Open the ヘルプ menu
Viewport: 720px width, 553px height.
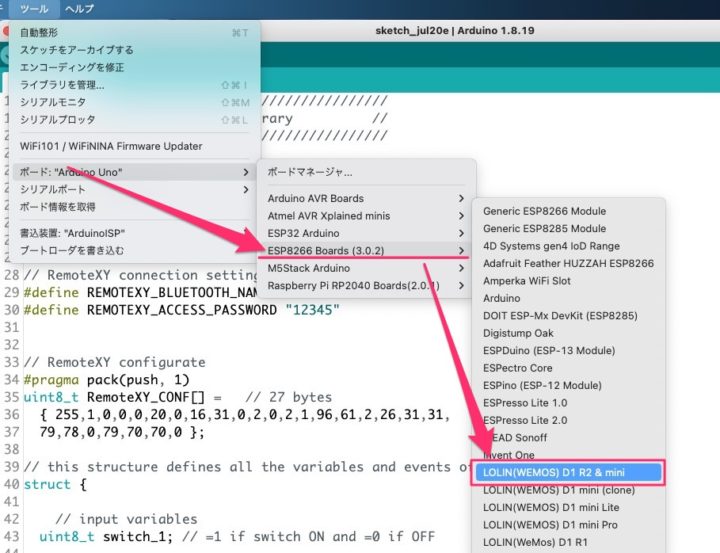(79, 8)
